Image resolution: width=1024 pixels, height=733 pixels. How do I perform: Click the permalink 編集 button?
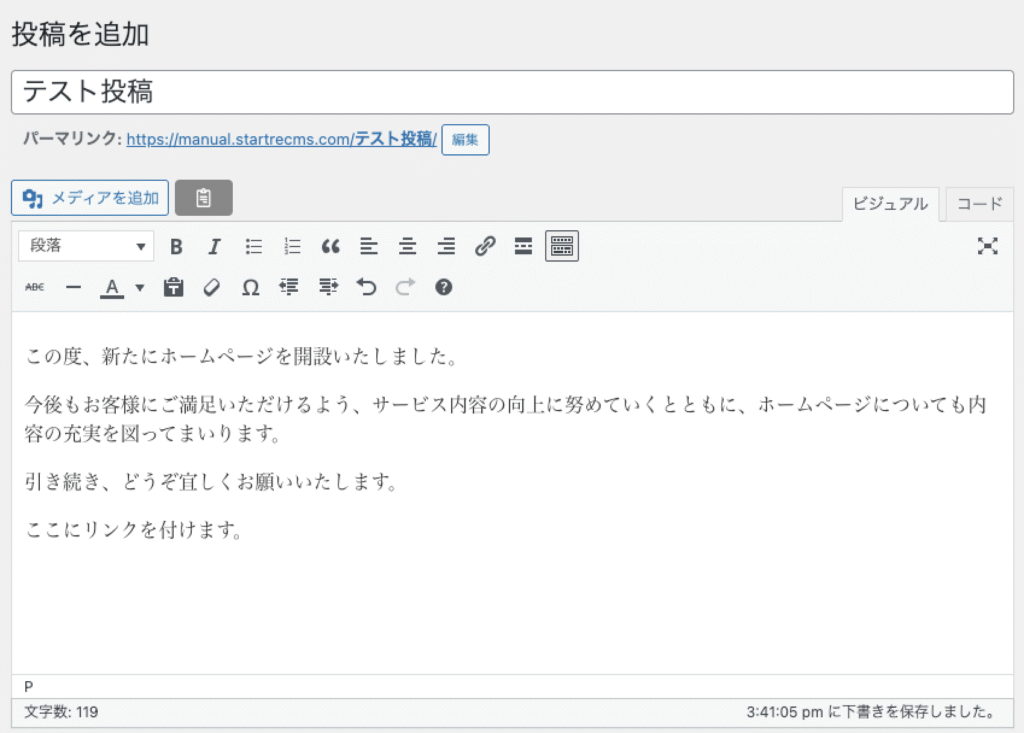[x=465, y=140]
